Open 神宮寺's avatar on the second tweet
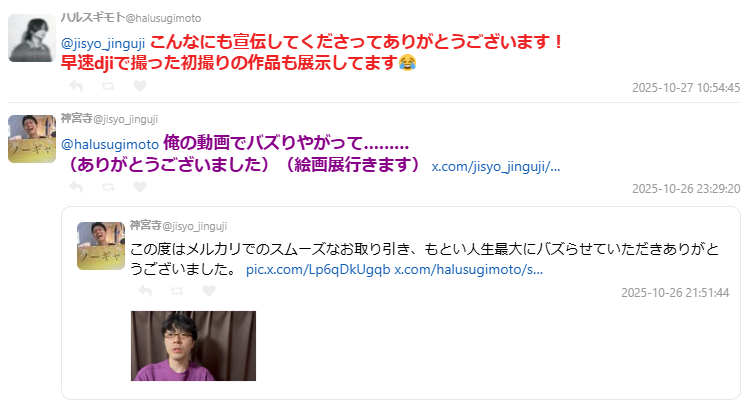745x411 pixels. pyautogui.click(x=32, y=139)
